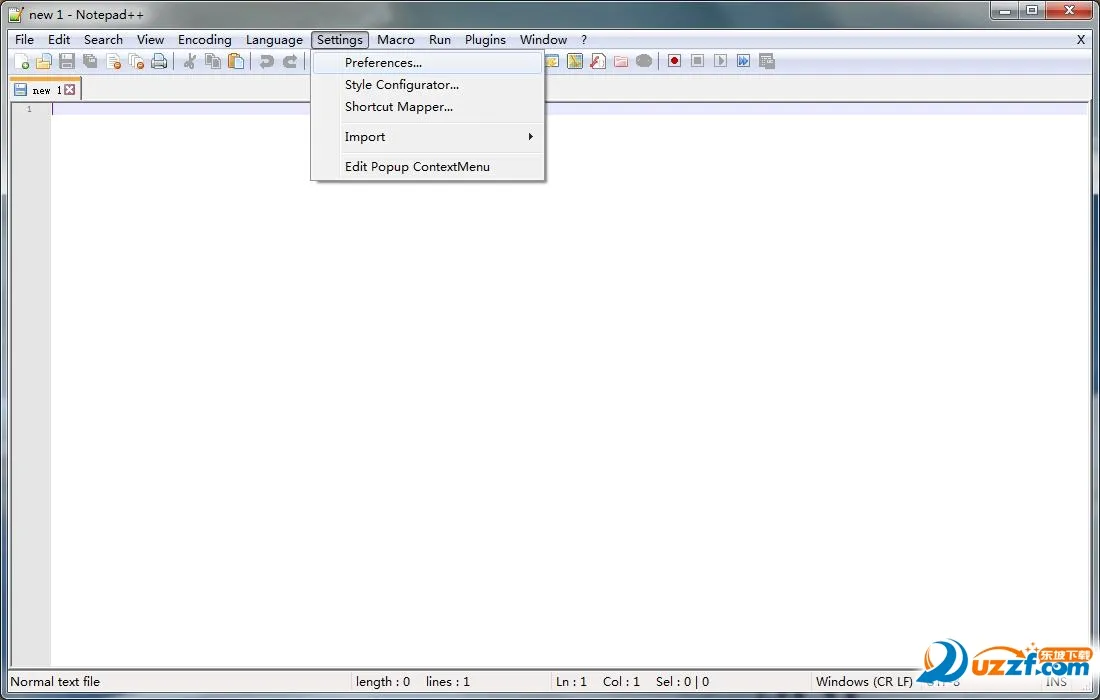Open the File menu

pyautogui.click(x=25, y=40)
